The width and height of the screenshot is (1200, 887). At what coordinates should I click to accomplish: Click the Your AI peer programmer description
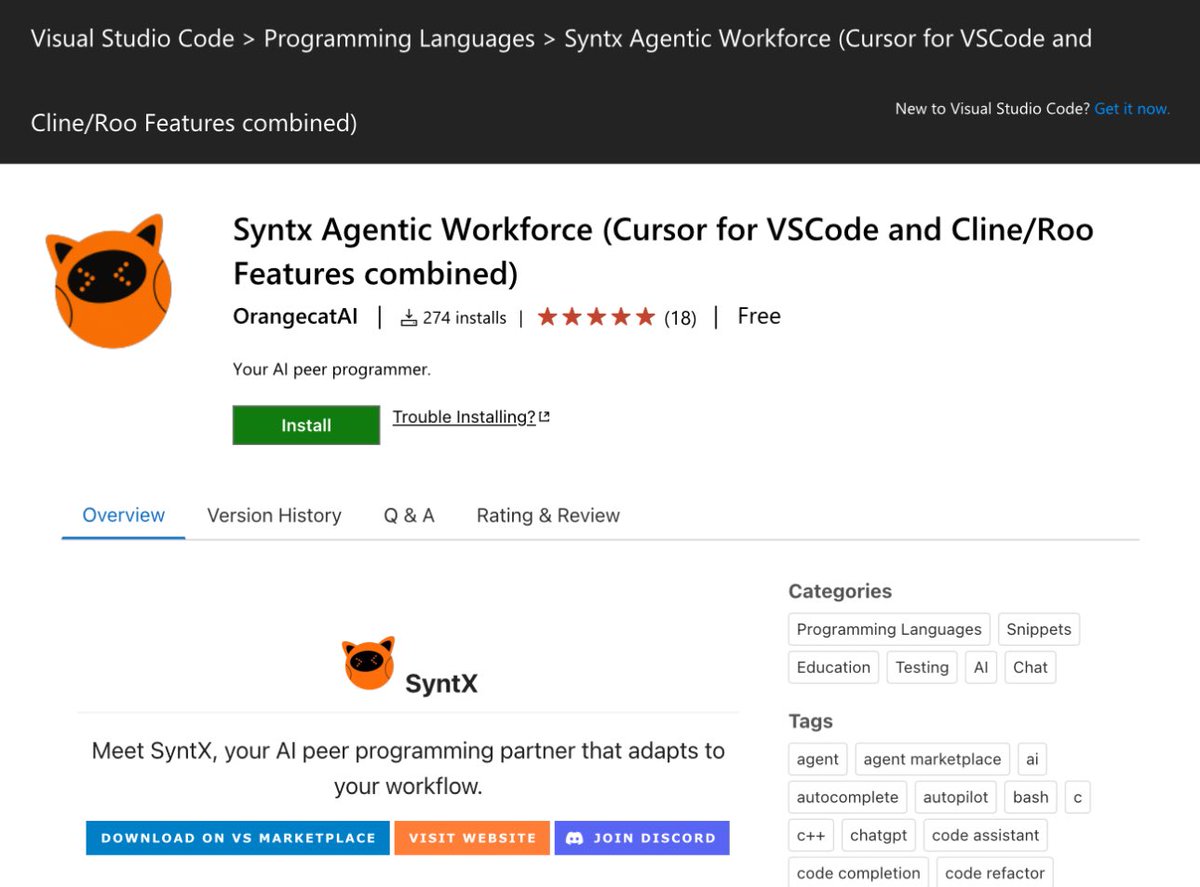coord(332,369)
